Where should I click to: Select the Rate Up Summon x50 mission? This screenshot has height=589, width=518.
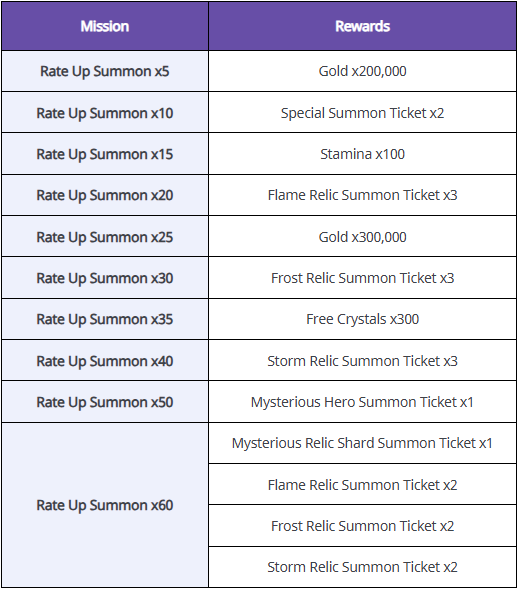click(105, 402)
